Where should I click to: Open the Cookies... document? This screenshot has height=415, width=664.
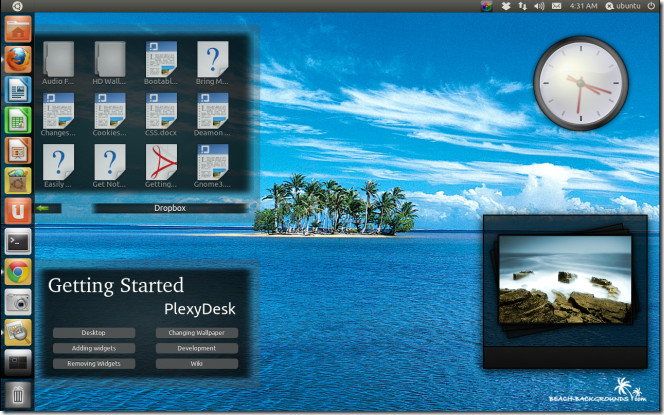point(109,114)
